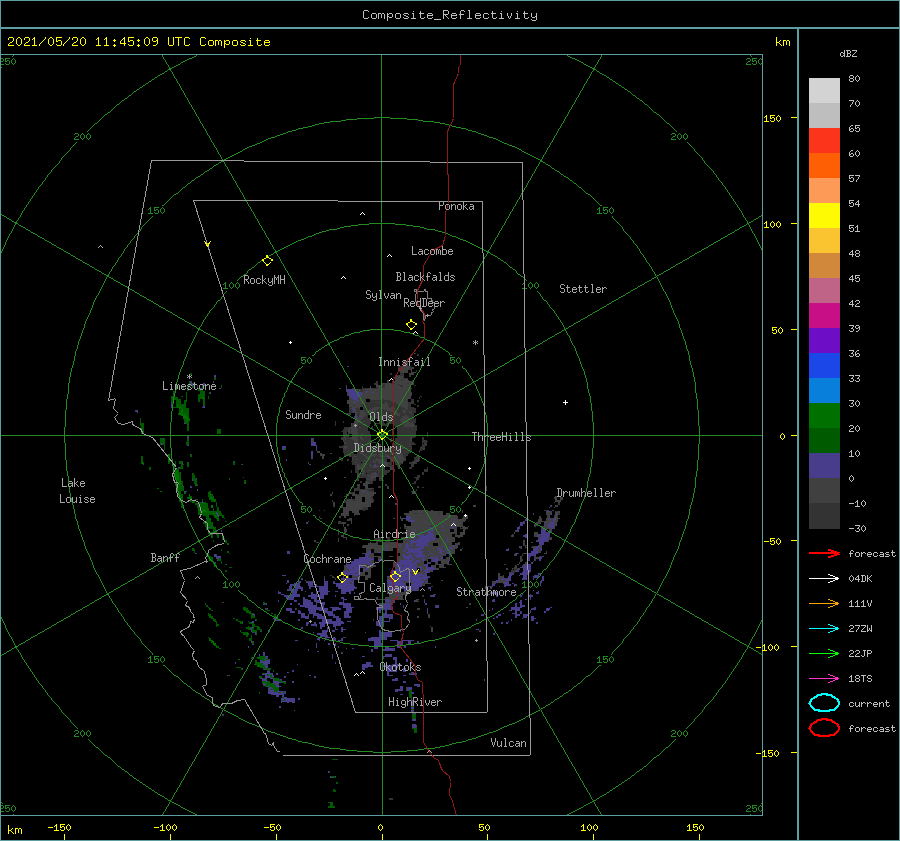The height and width of the screenshot is (841, 900).
Task: Click the red forecast arrow in legend
Action: pos(824,553)
